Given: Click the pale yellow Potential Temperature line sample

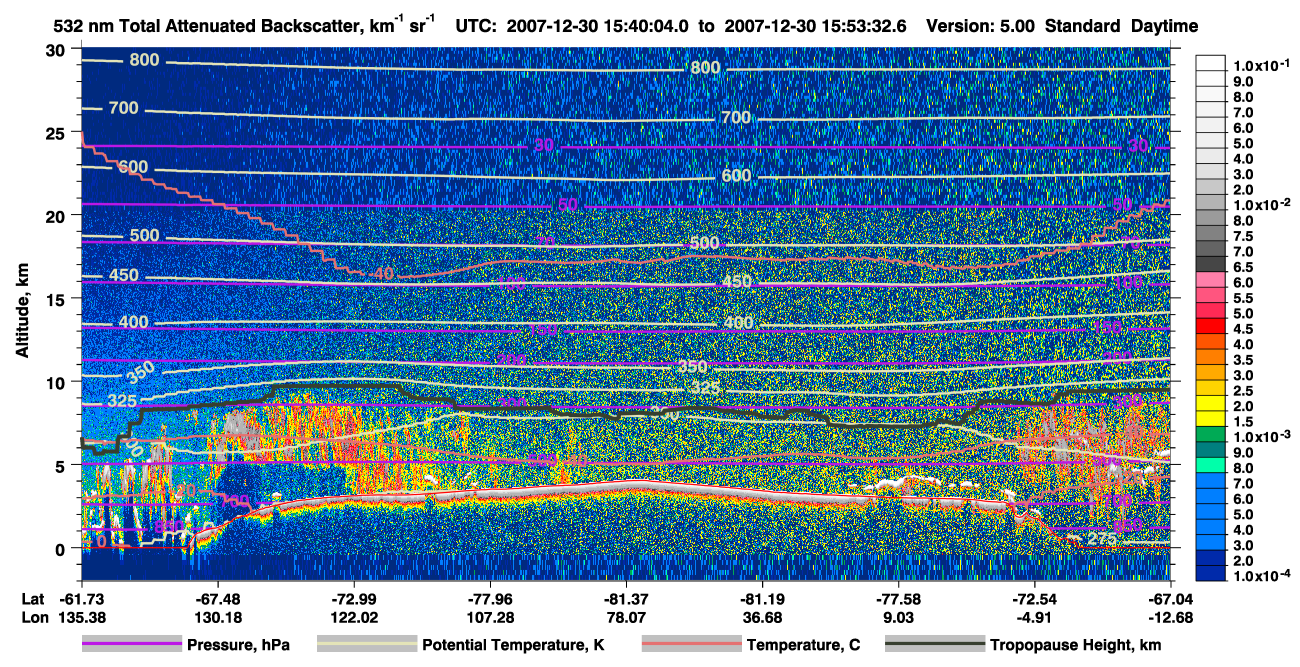Looking at the screenshot, I should pos(366,645).
